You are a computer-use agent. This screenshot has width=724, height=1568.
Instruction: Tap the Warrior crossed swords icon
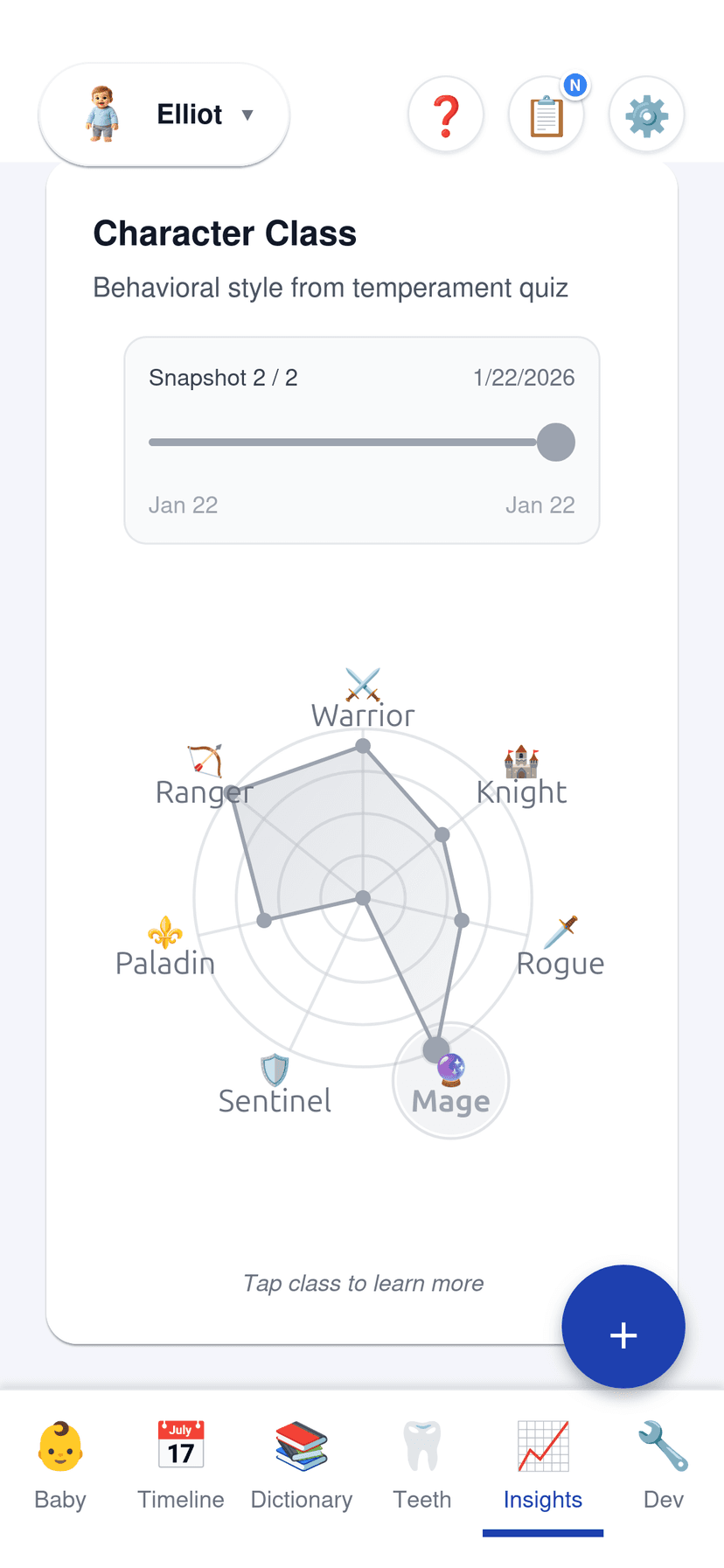[363, 685]
